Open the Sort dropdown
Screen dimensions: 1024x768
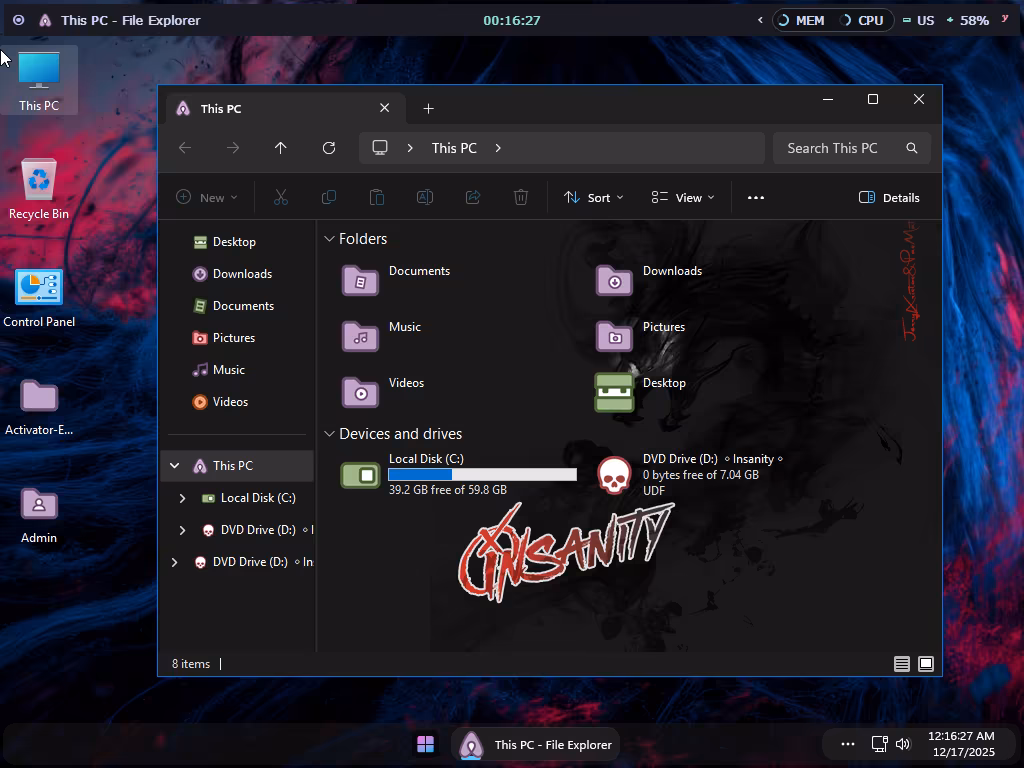pyautogui.click(x=593, y=198)
